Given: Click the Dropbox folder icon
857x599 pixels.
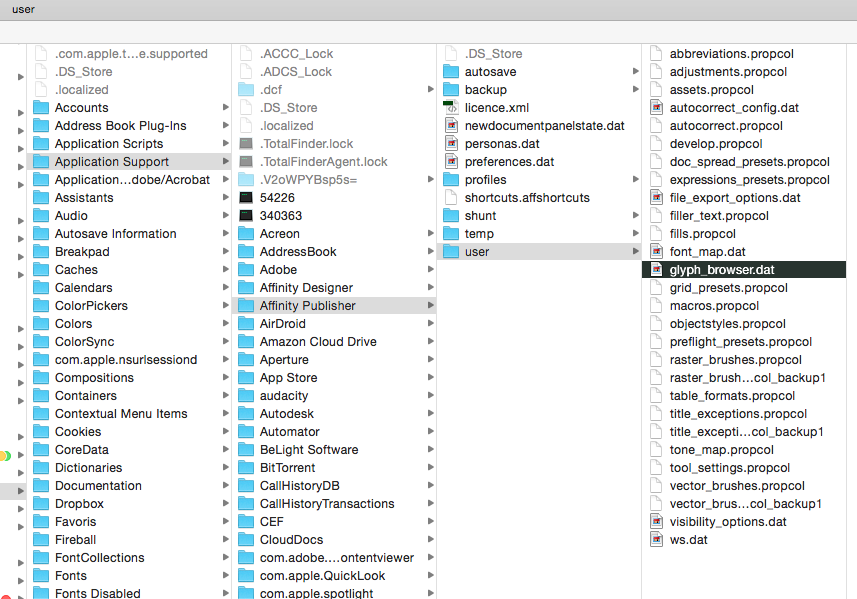Looking at the screenshot, I should point(41,503).
